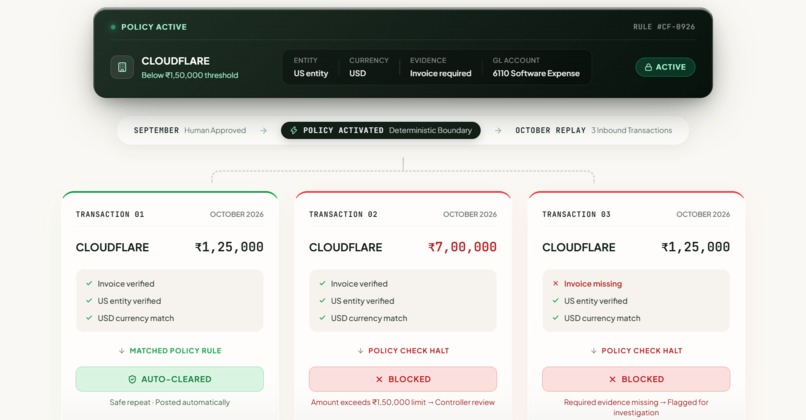The image size is (806, 420).
Task: Click the MATCHED POLICY RULE label
Action: [175, 351]
